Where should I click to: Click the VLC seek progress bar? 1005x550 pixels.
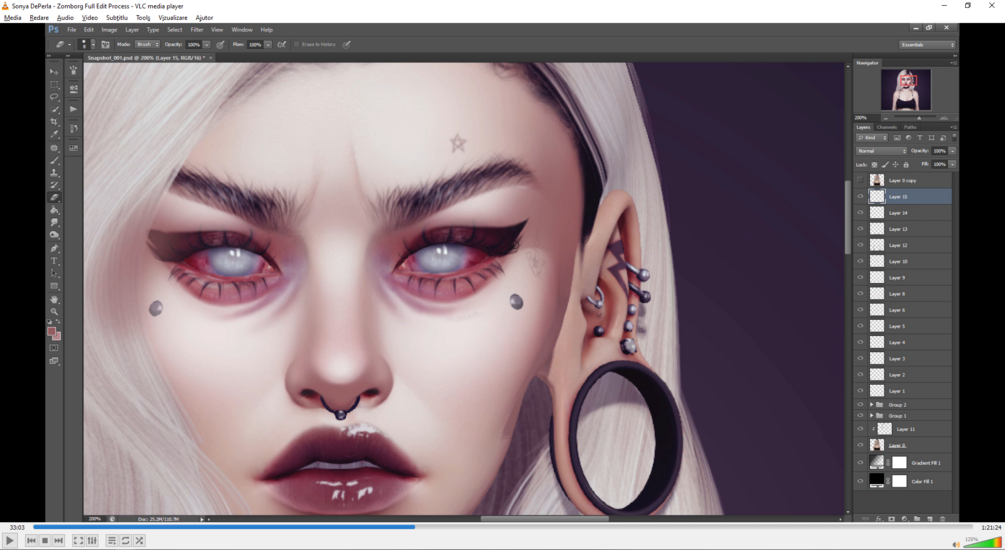(503, 527)
